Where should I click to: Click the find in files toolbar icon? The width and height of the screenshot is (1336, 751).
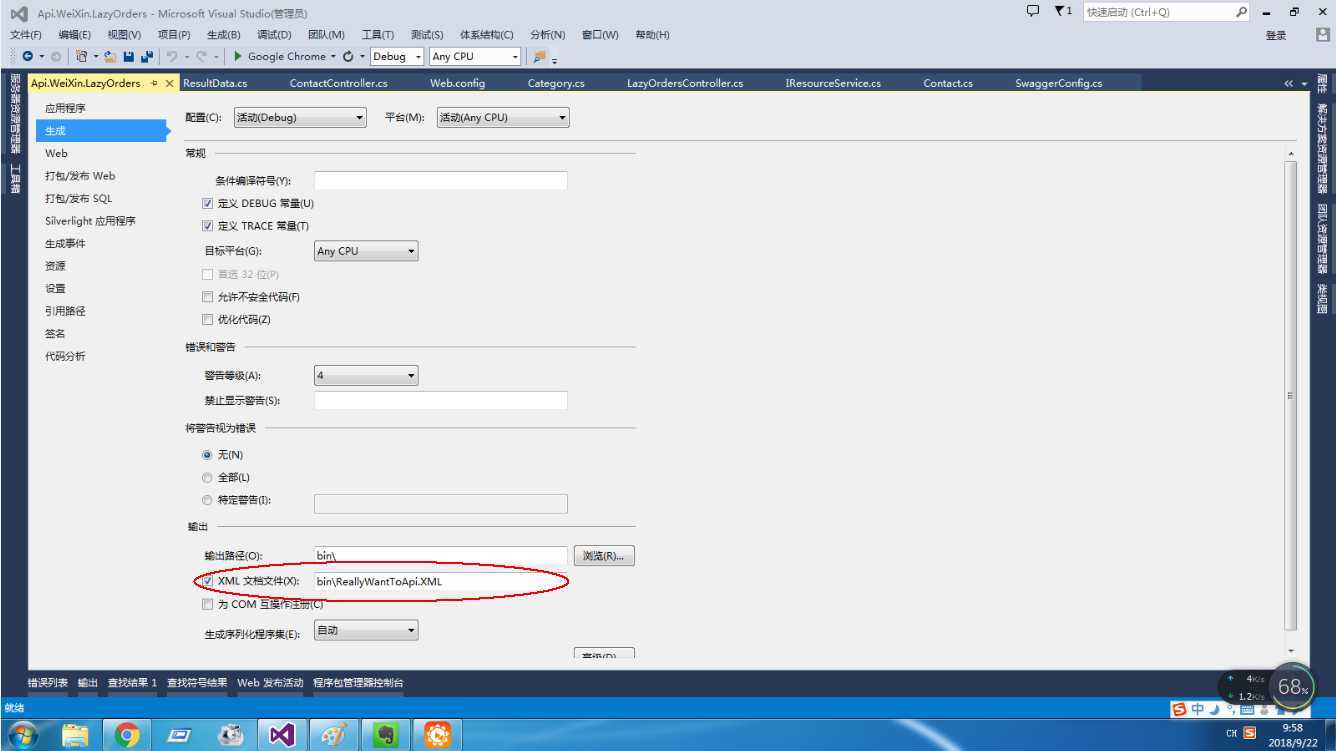coord(540,57)
